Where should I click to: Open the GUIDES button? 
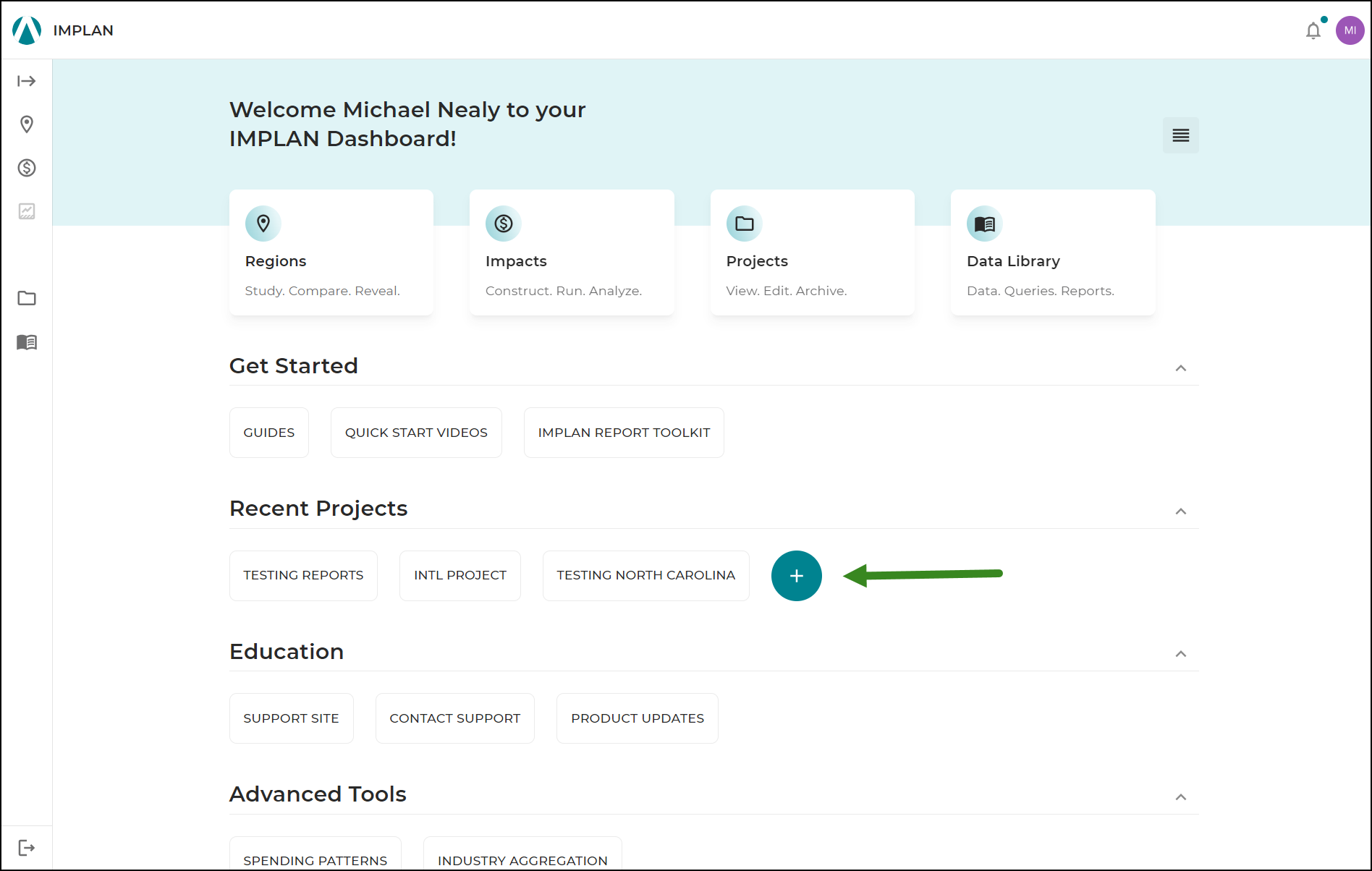[269, 433]
